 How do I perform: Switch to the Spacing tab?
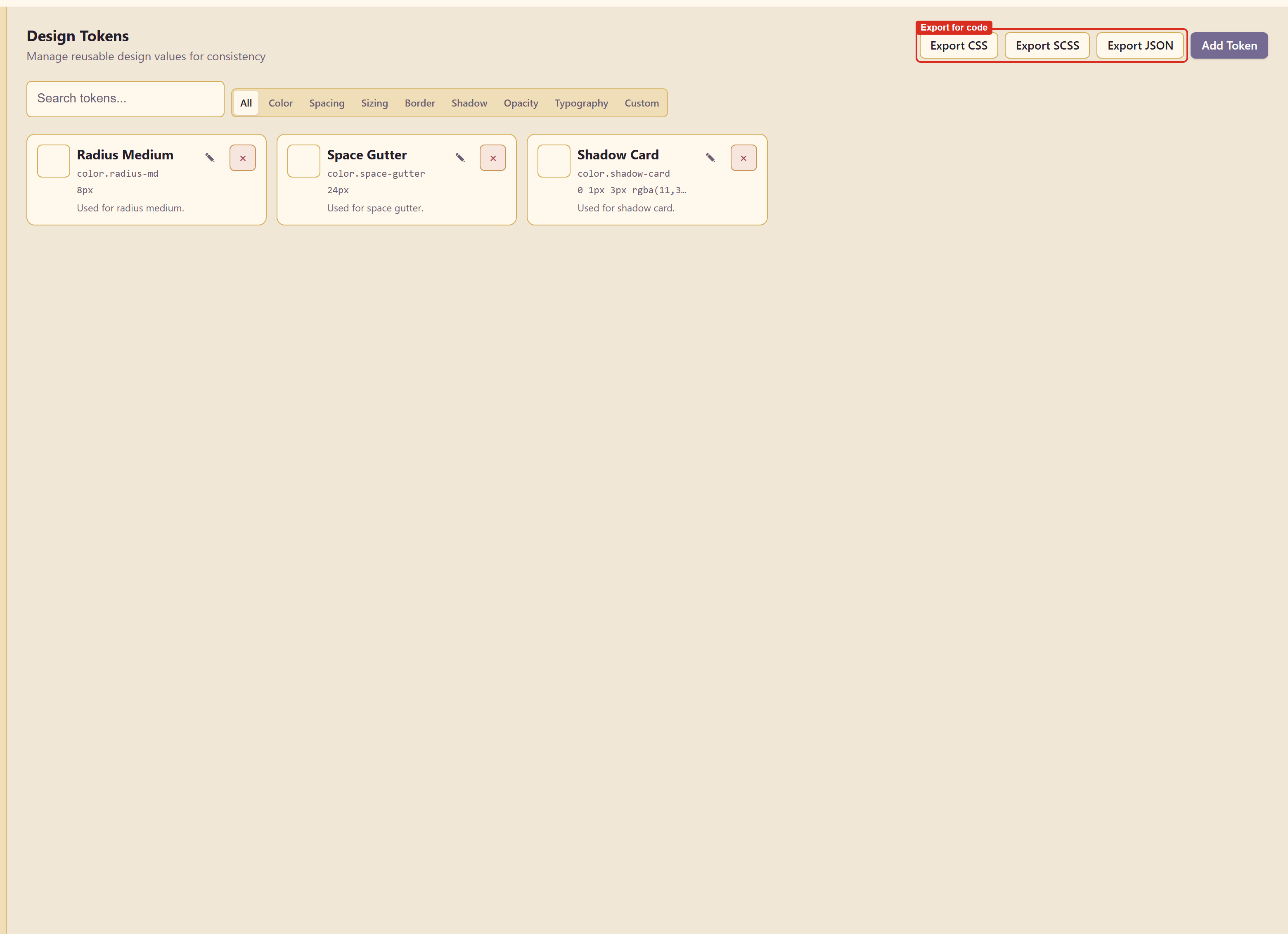click(x=327, y=103)
